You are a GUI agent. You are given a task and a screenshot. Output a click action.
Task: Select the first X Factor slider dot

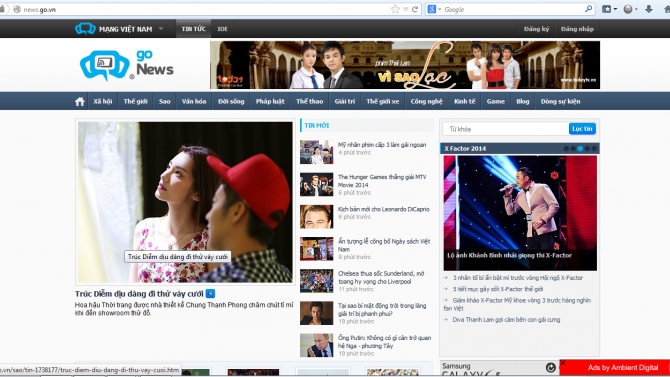[566, 148]
